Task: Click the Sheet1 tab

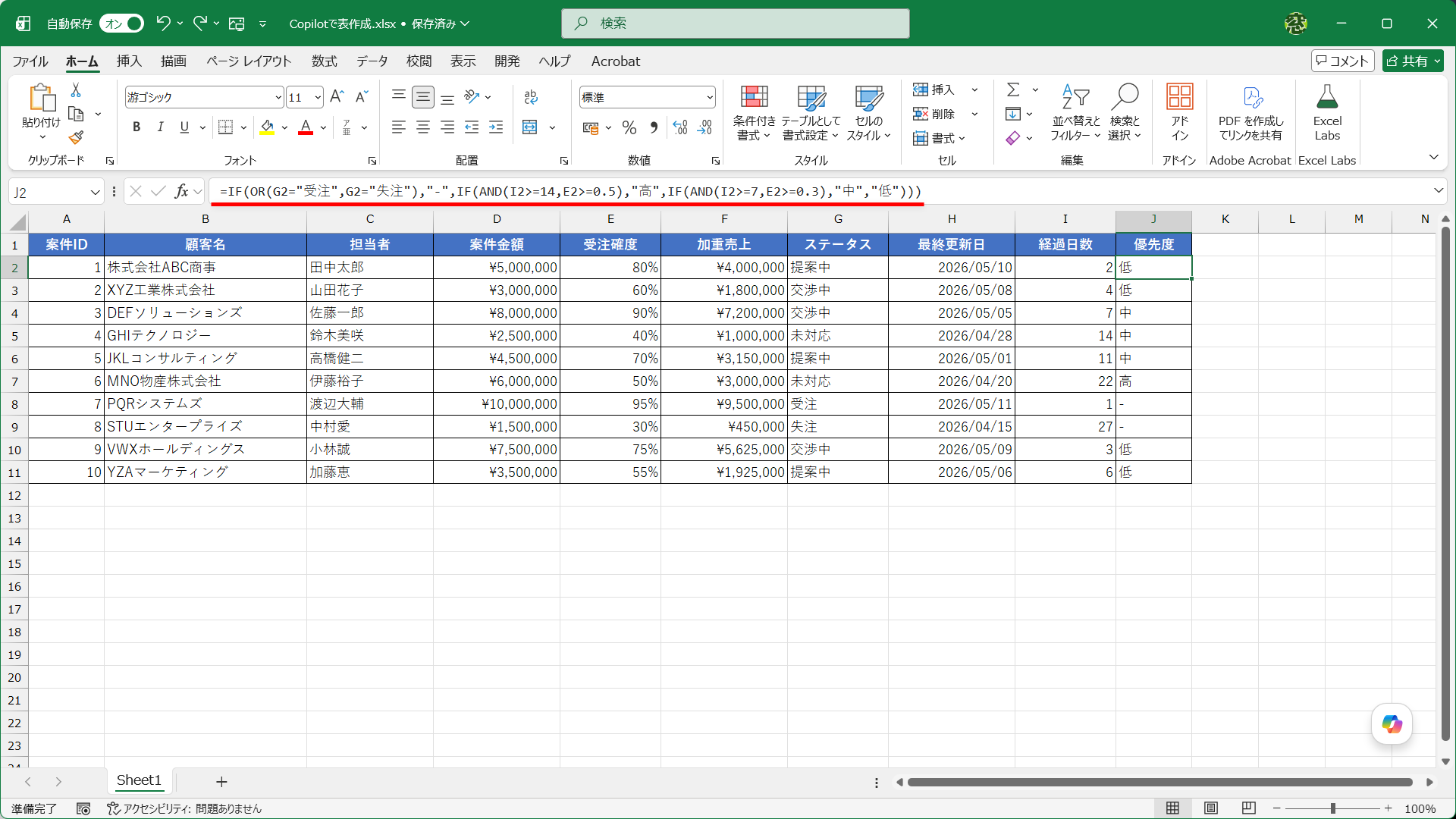Action: pyautogui.click(x=139, y=780)
